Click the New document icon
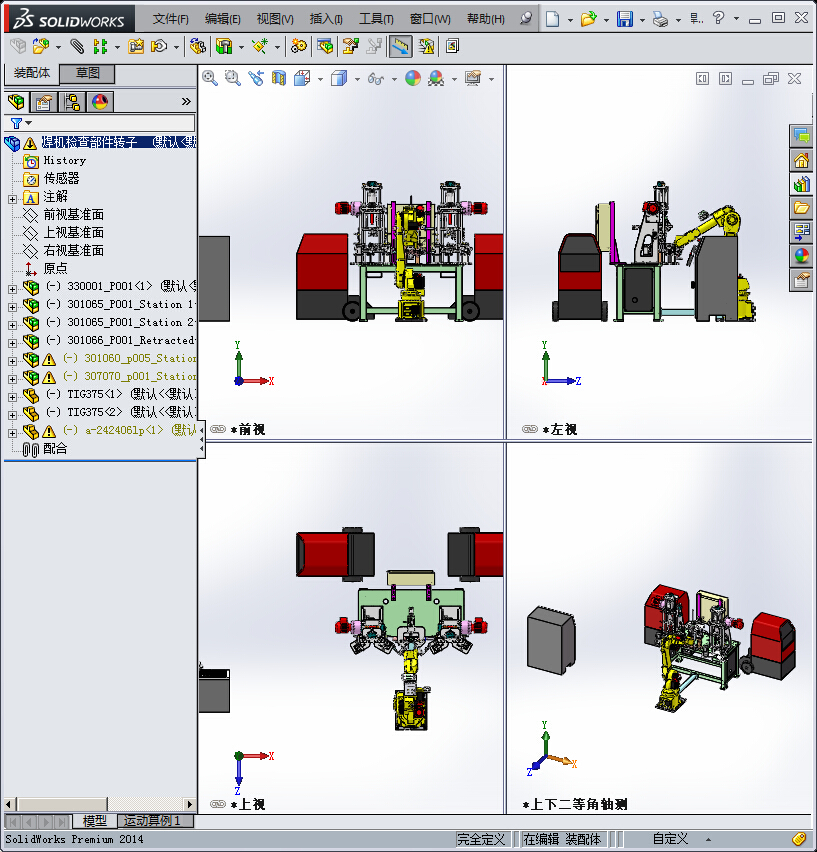This screenshot has height=852, width=817. click(552, 19)
